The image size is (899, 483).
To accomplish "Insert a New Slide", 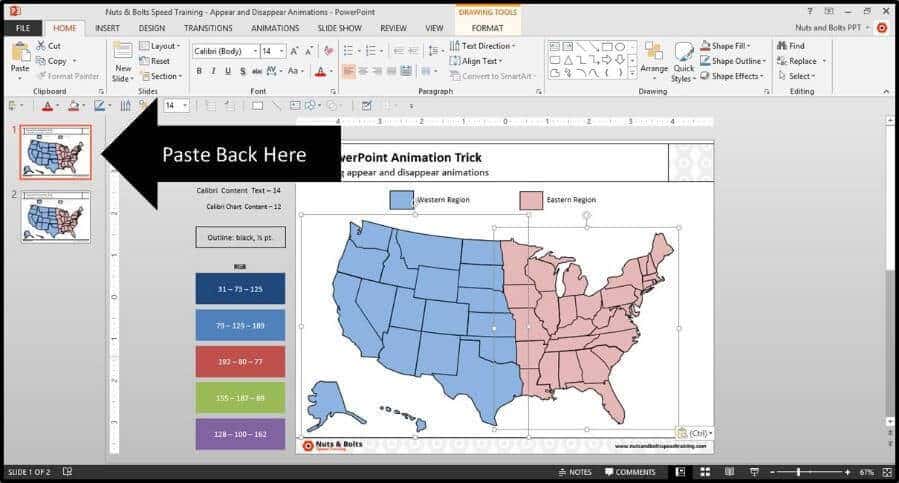I will click(x=123, y=62).
